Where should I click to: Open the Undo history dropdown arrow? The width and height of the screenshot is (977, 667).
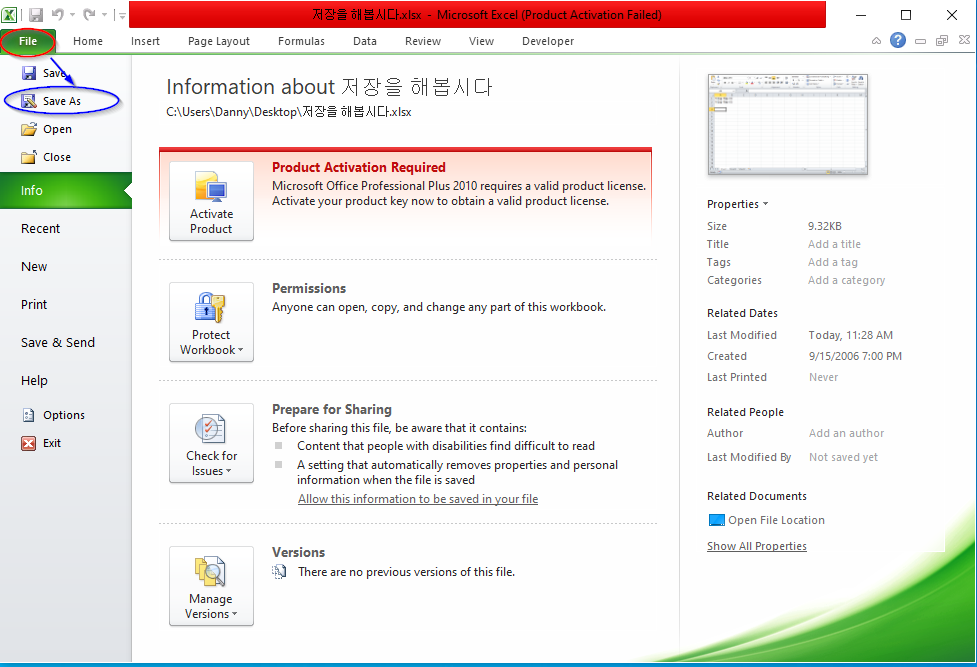pos(72,14)
